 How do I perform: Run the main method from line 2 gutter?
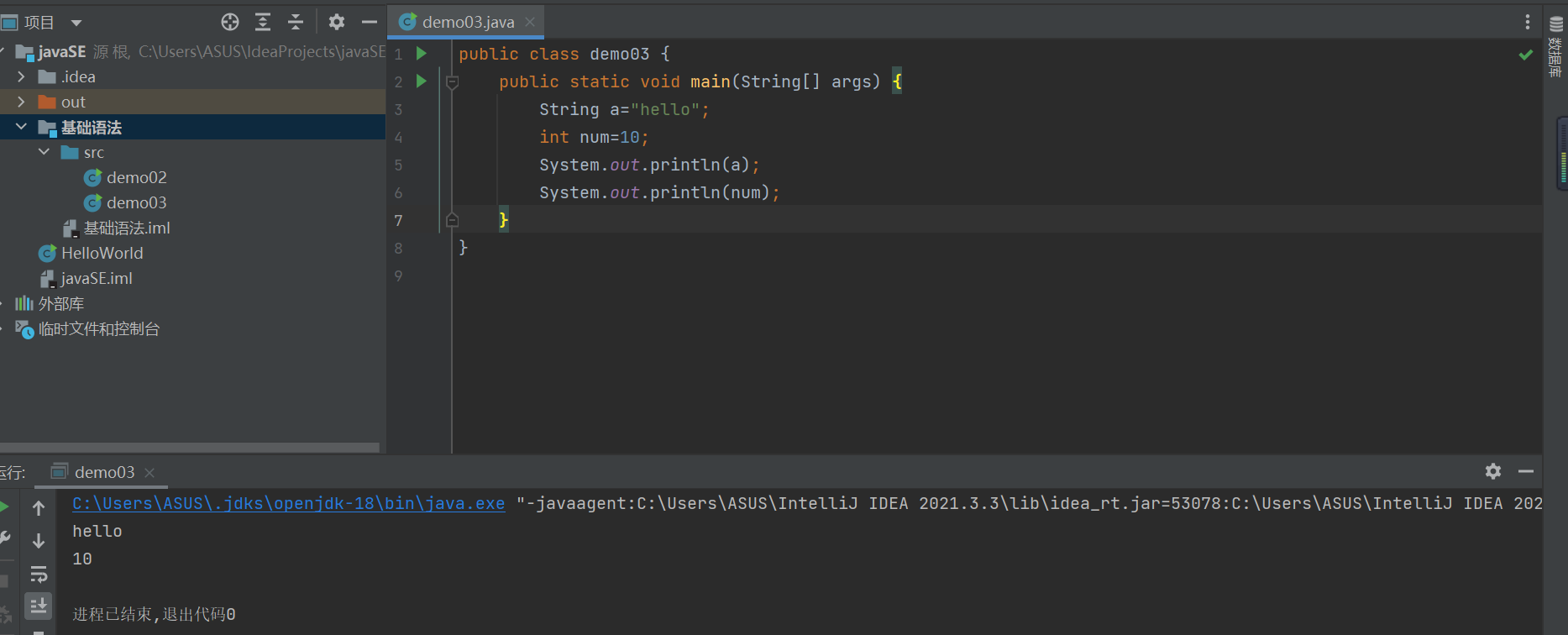pos(422,81)
